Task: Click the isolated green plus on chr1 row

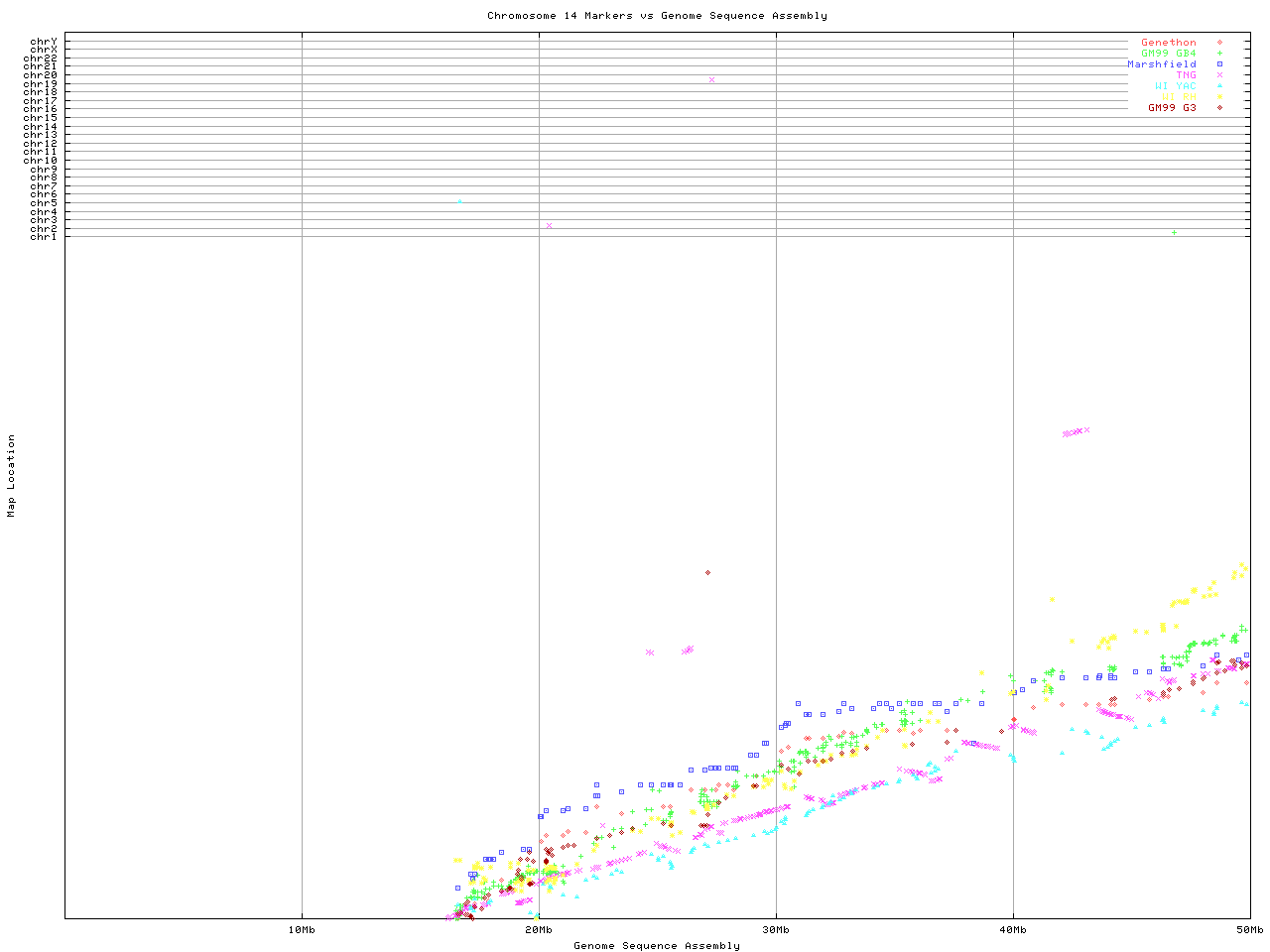Action: click(1174, 233)
